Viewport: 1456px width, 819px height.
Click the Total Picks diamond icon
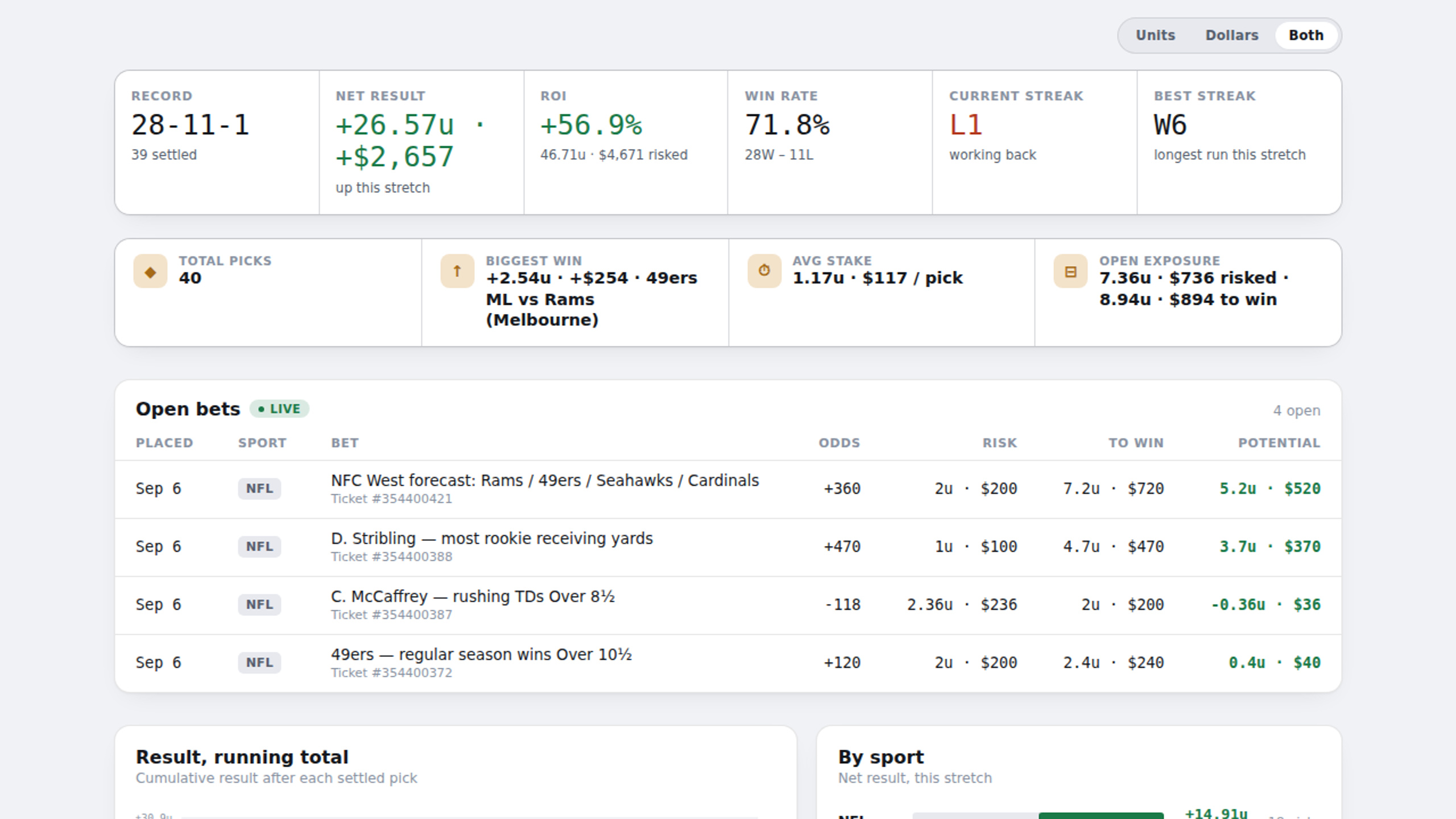coord(150,271)
